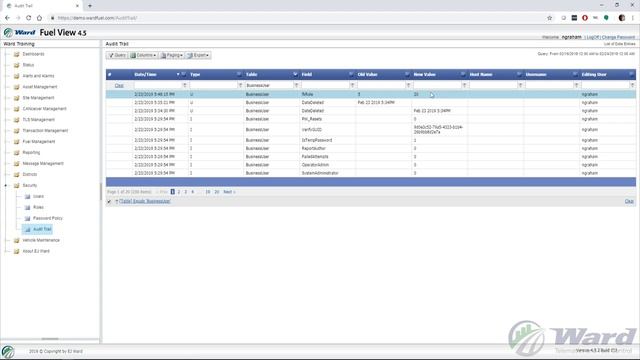This screenshot has height=360, width=640.
Task: Collapse the Security tree node
Action: [6, 185]
